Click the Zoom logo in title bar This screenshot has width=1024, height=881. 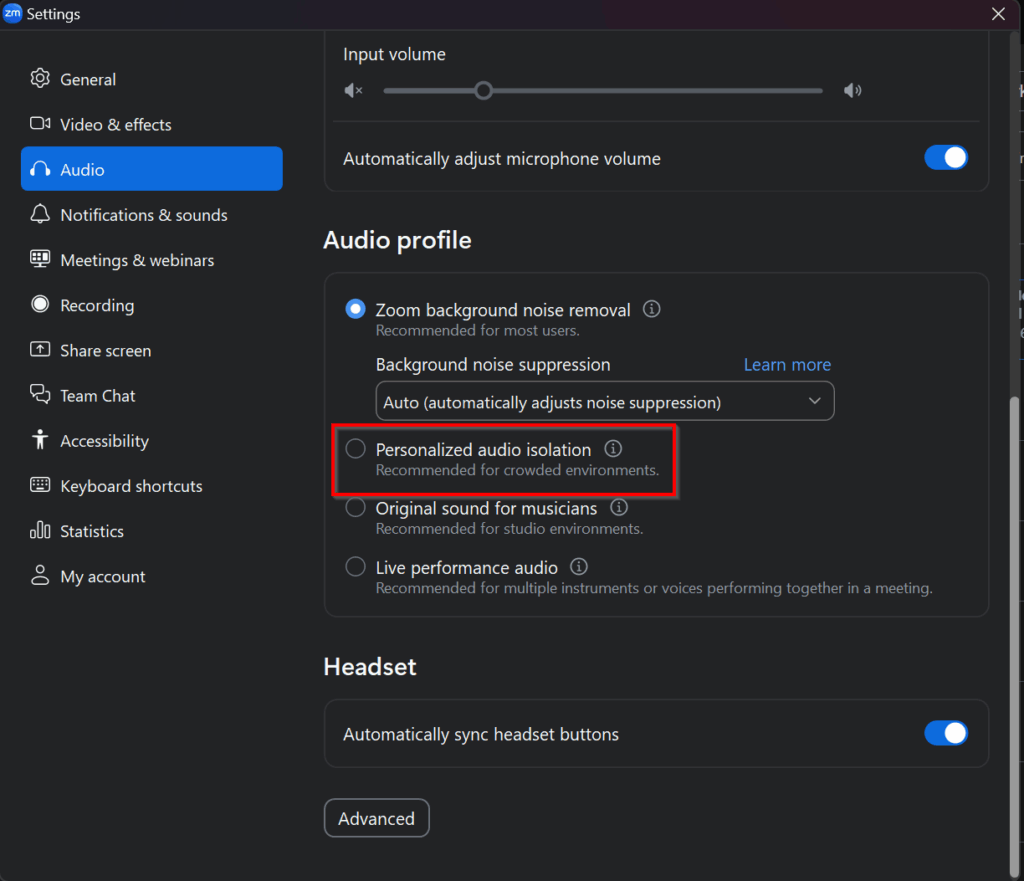[13, 14]
